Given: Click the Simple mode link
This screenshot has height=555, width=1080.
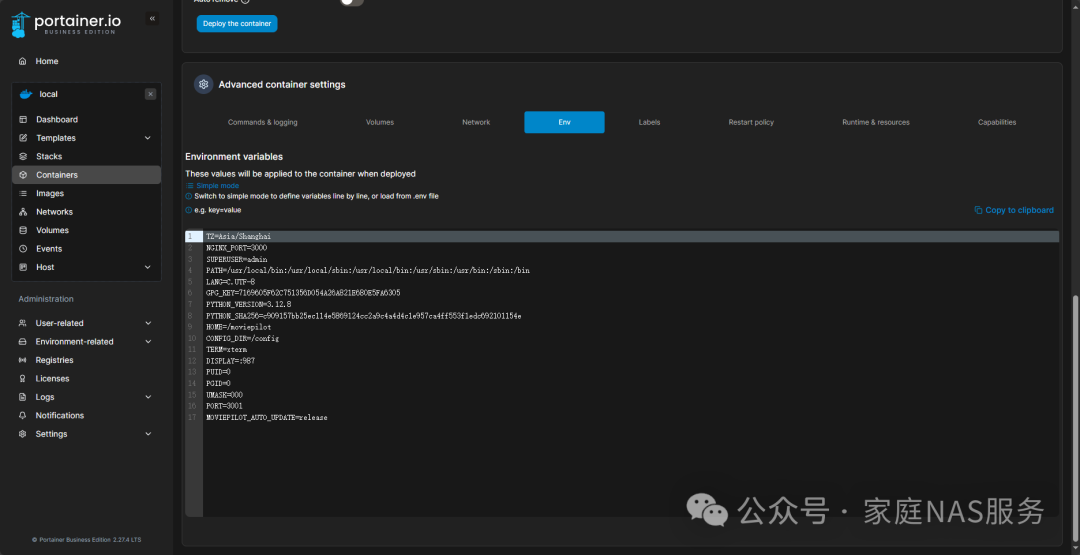Looking at the screenshot, I should (218, 186).
